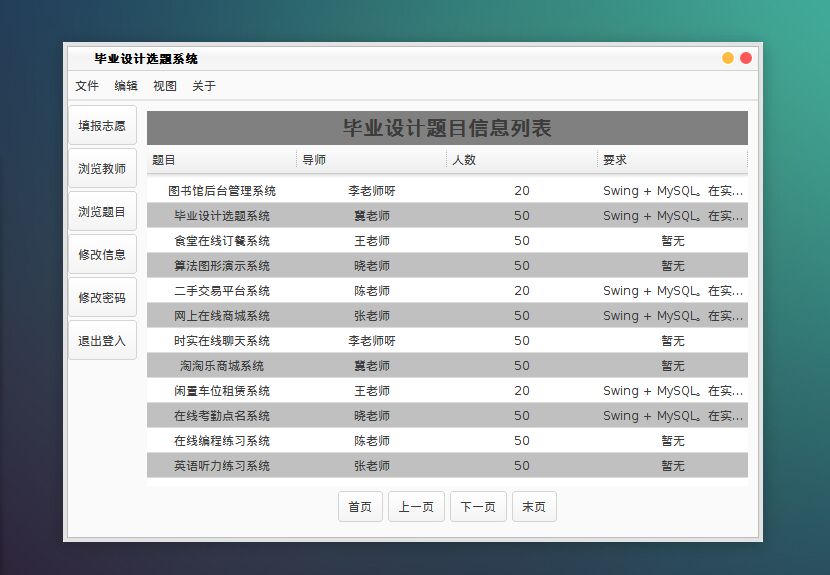Select the 时实在线聊天系统 row
830x575 pixels.
[x=447, y=340]
